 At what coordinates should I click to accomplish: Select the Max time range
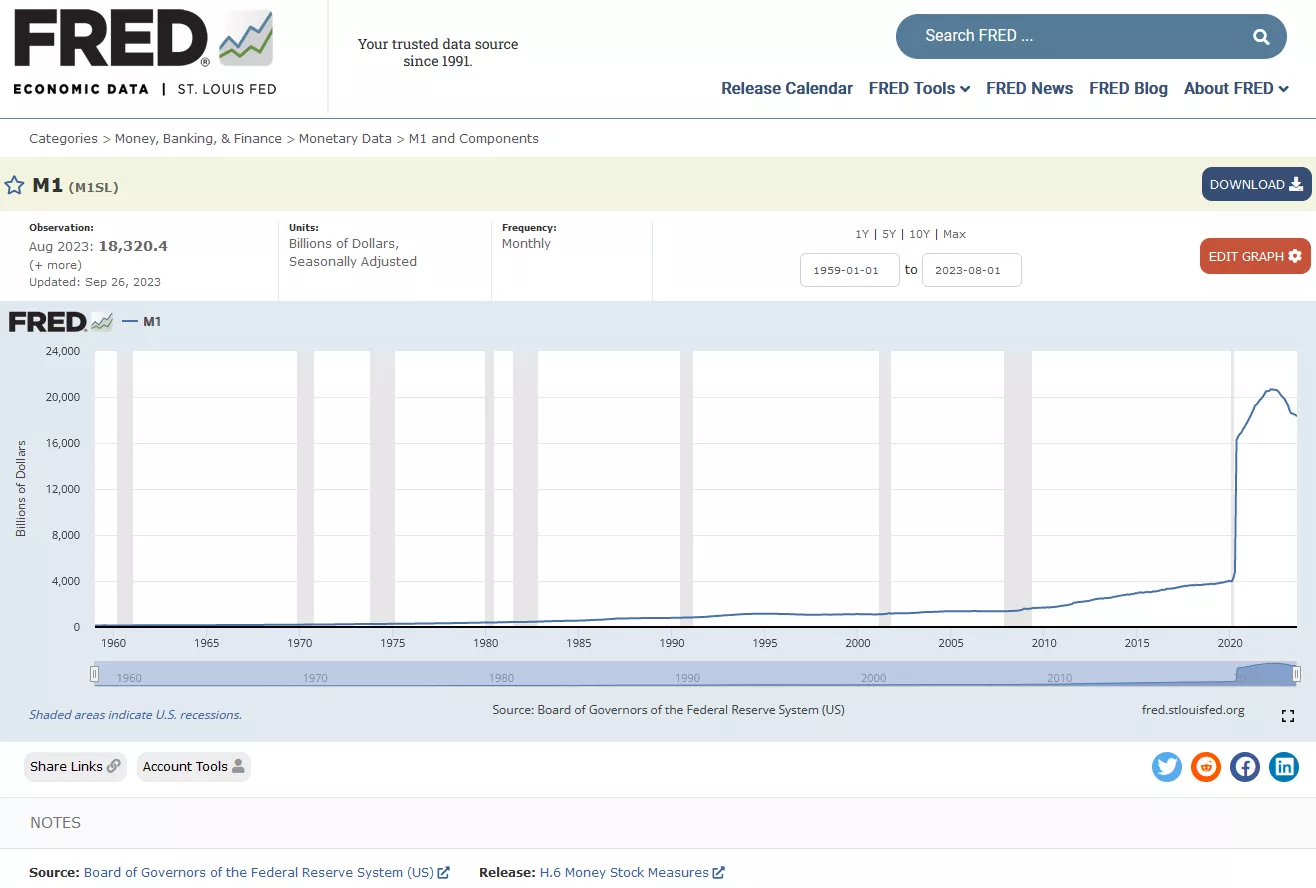point(954,234)
